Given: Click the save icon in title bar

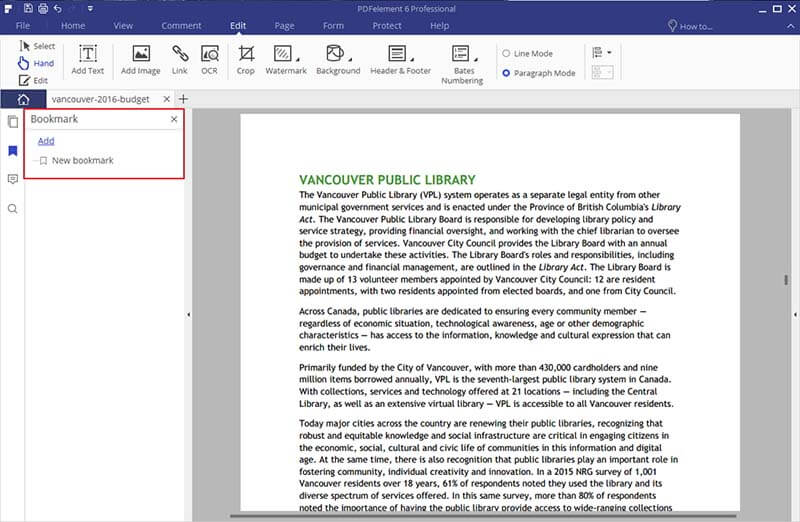Looking at the screenshot, I should (x=28, y=8).
